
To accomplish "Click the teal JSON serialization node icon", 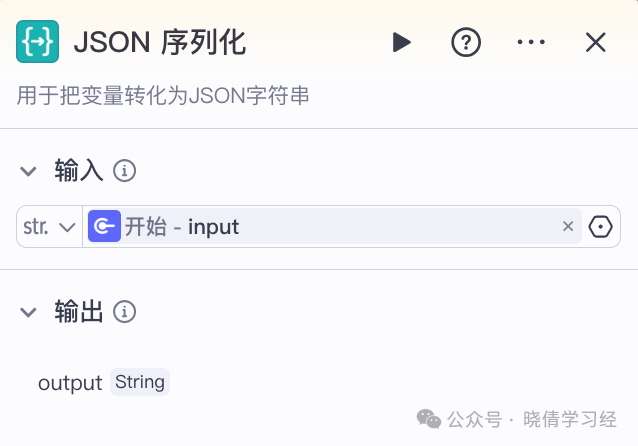I will tap(37, 42).
